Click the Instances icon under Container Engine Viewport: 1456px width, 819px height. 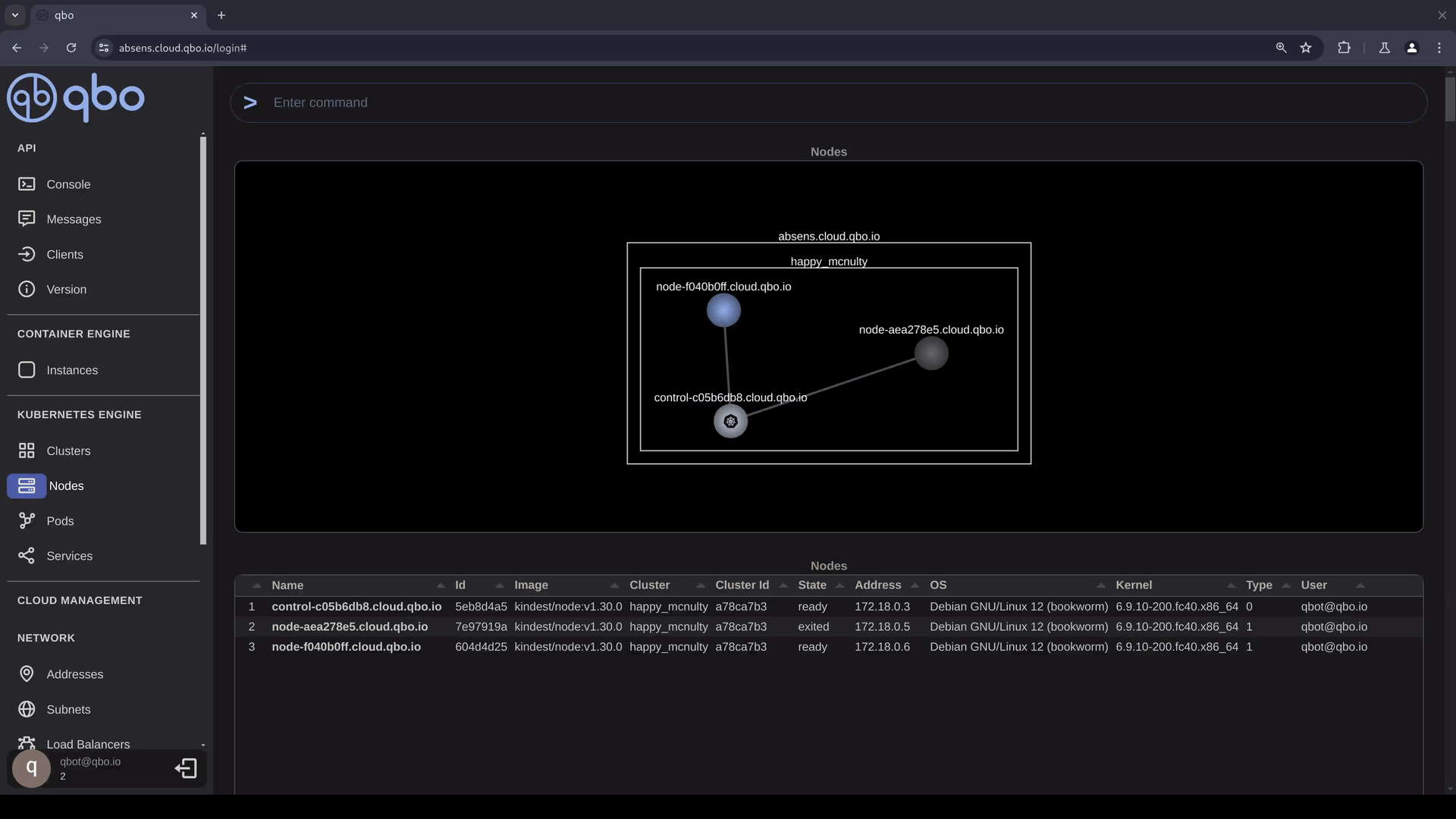point(26,370)
